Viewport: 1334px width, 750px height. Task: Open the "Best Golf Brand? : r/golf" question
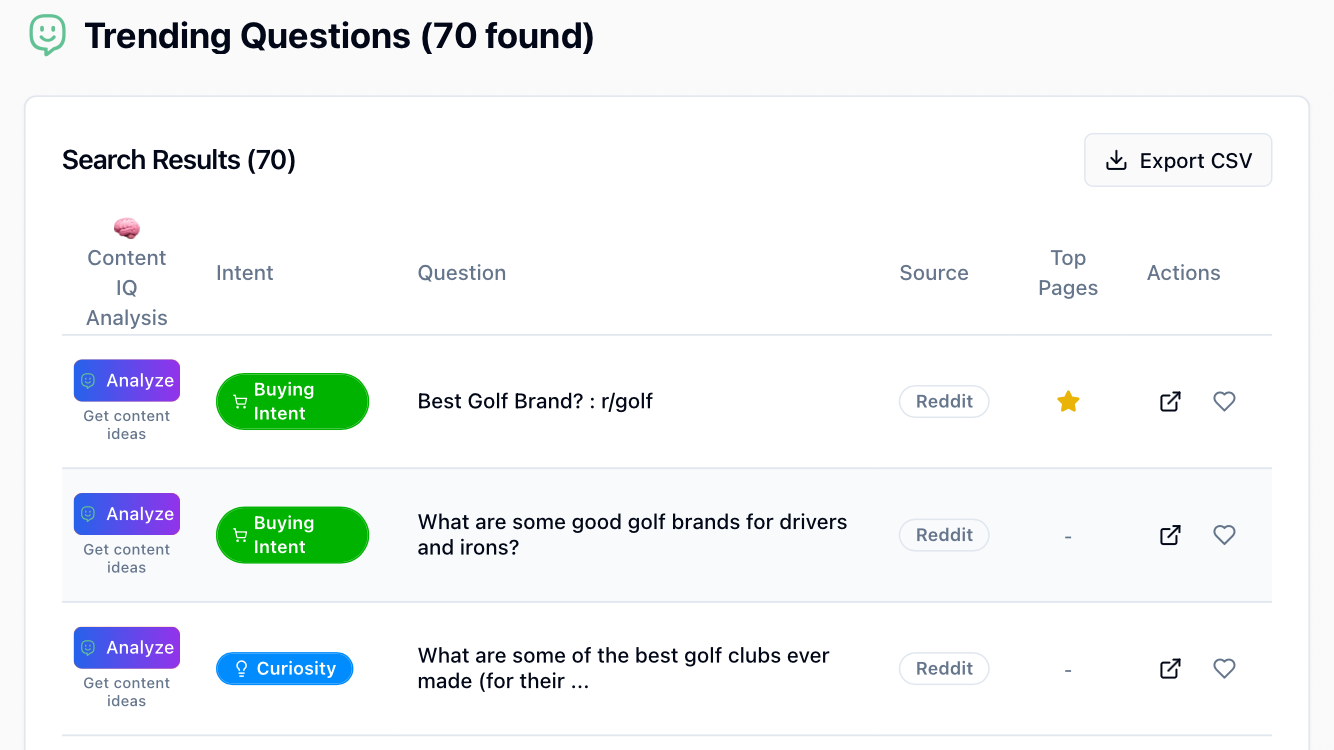tap(535, 401)
